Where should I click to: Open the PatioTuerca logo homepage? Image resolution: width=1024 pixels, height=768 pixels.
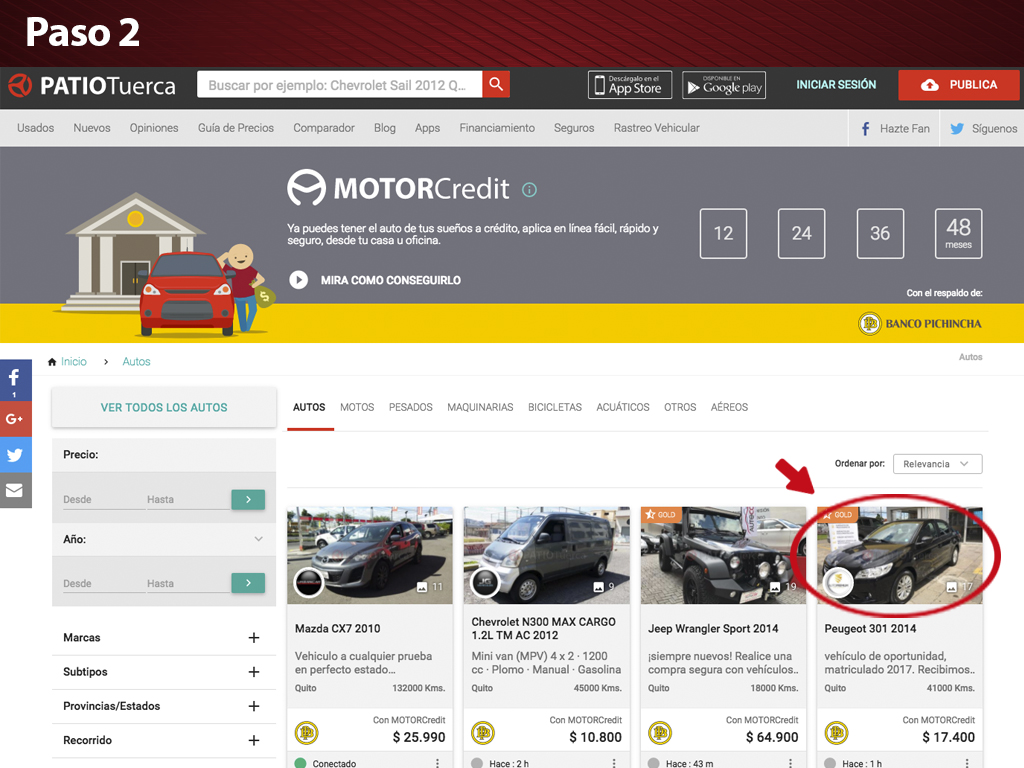[x=92, y=86]
